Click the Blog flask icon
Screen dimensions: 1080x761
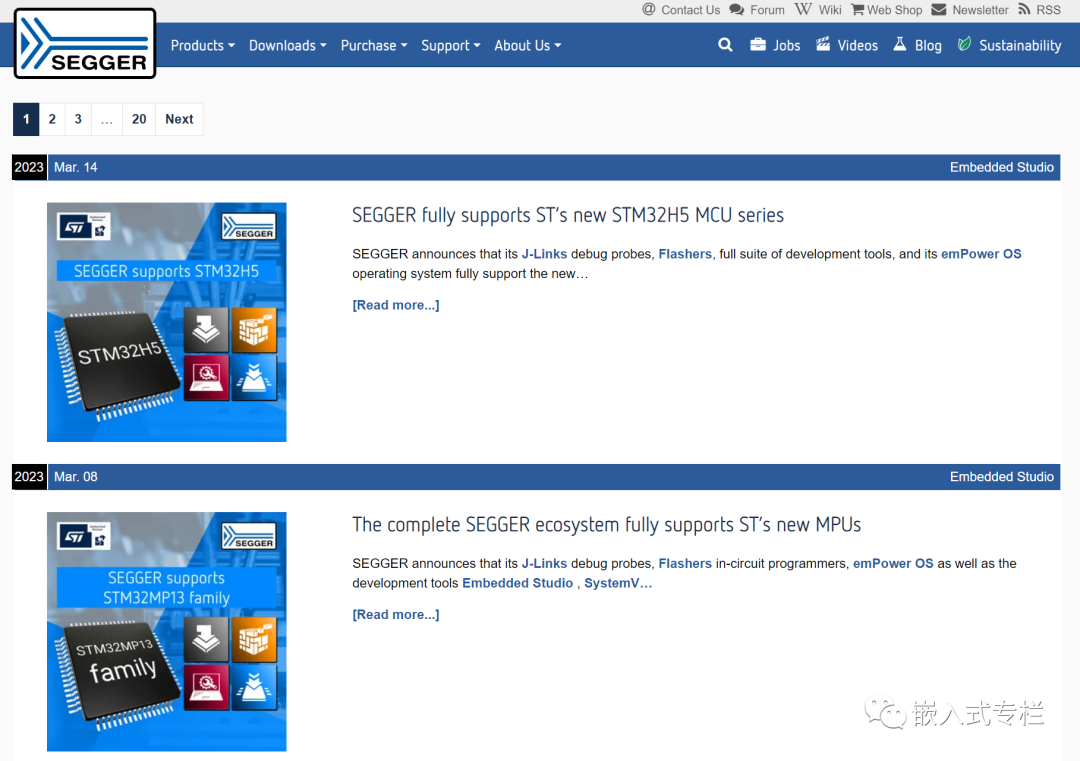(900, 45)
